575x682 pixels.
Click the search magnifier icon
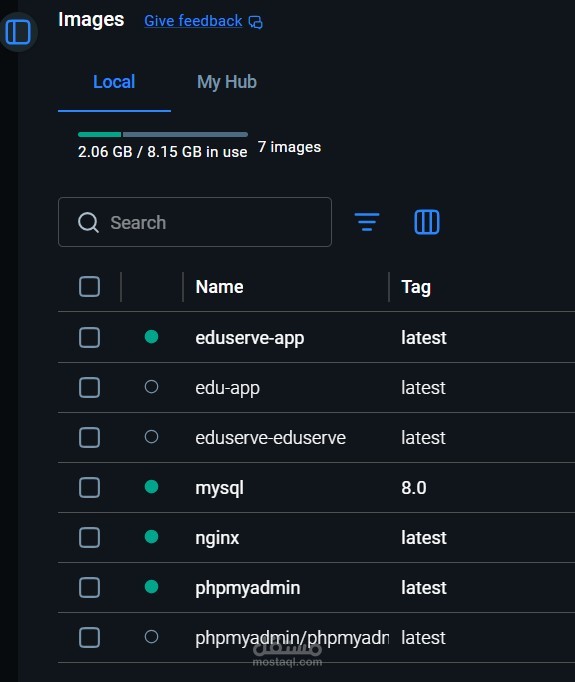(x=88, y=223)
